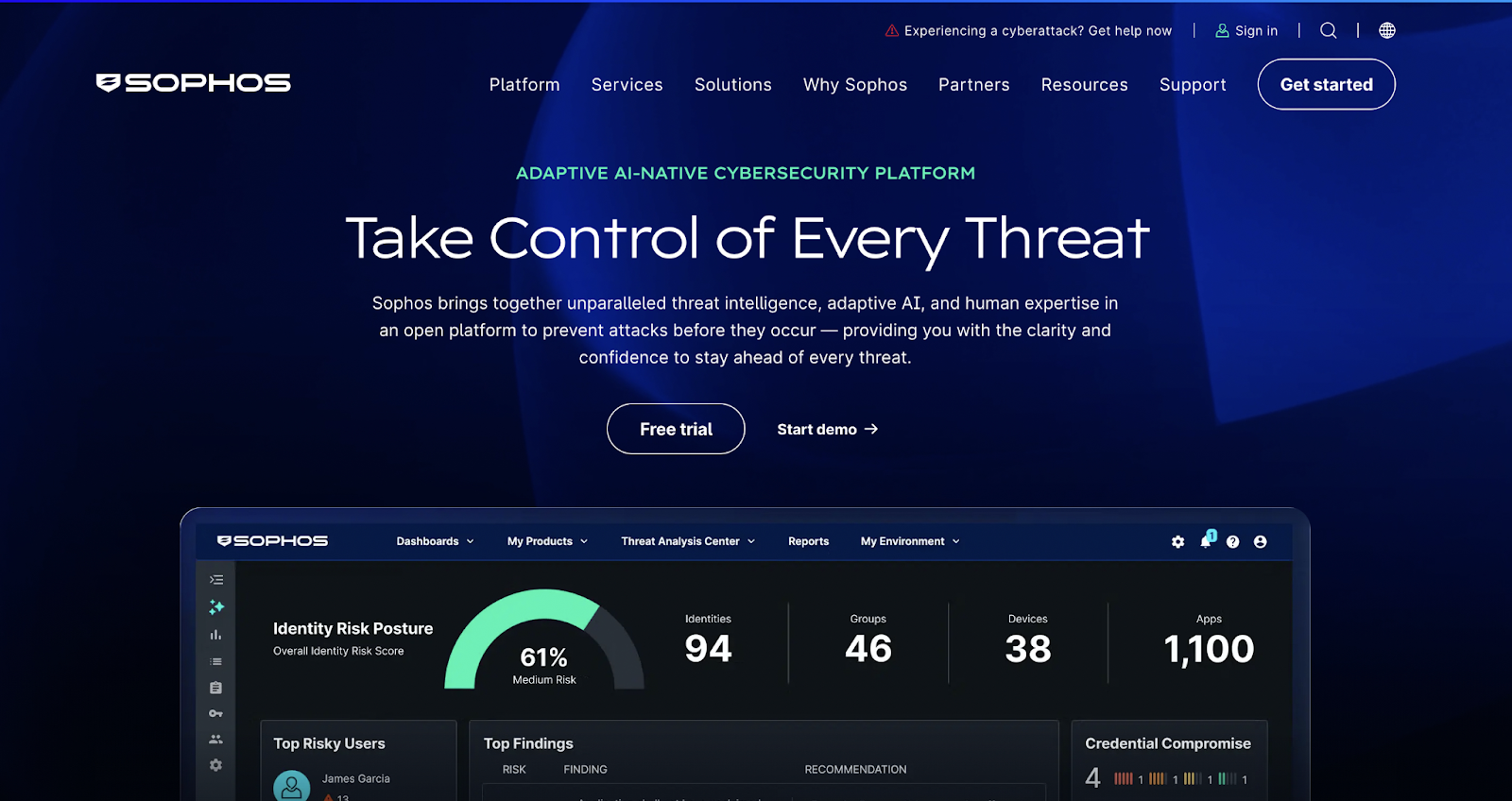Expand the Dashboards dropdown

point(435,541)
